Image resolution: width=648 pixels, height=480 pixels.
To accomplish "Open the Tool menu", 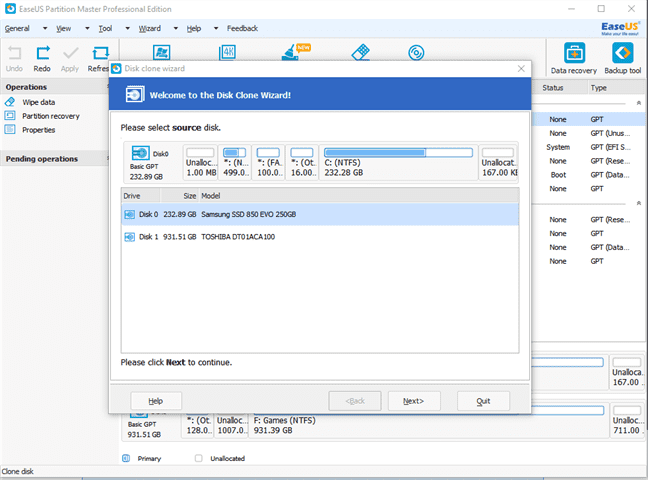I will (105, 29).
